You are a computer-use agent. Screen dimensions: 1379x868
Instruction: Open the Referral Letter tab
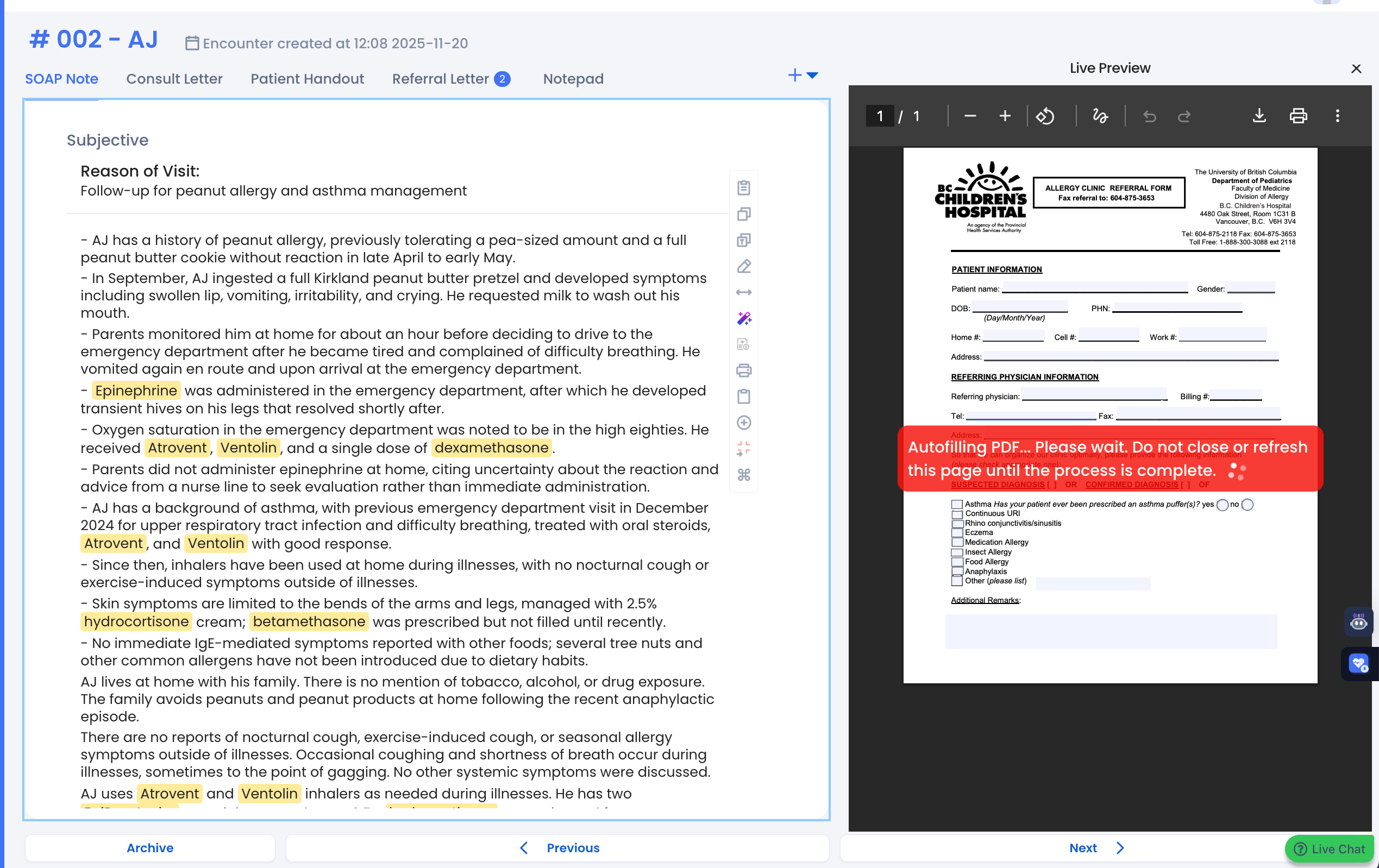click(x=441, y=78)
